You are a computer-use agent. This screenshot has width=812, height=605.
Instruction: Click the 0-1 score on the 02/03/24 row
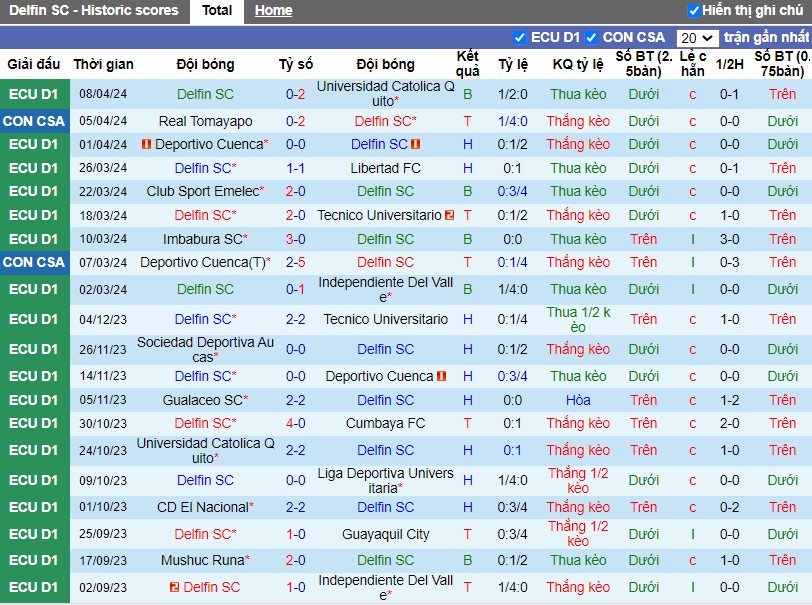[x=296, y=289]
